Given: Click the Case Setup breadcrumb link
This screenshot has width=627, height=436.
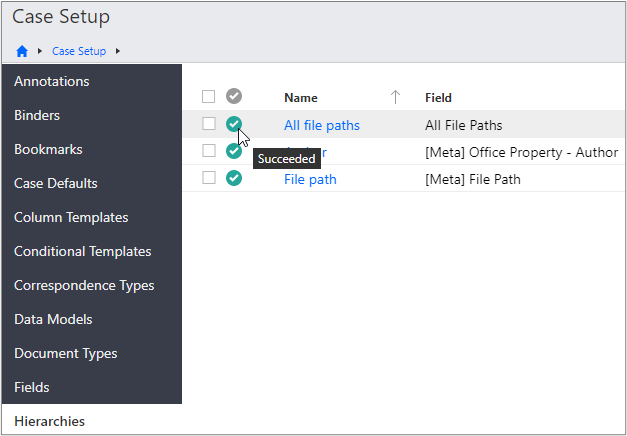Looking at the screenshot, I should (x=80, y=50).
